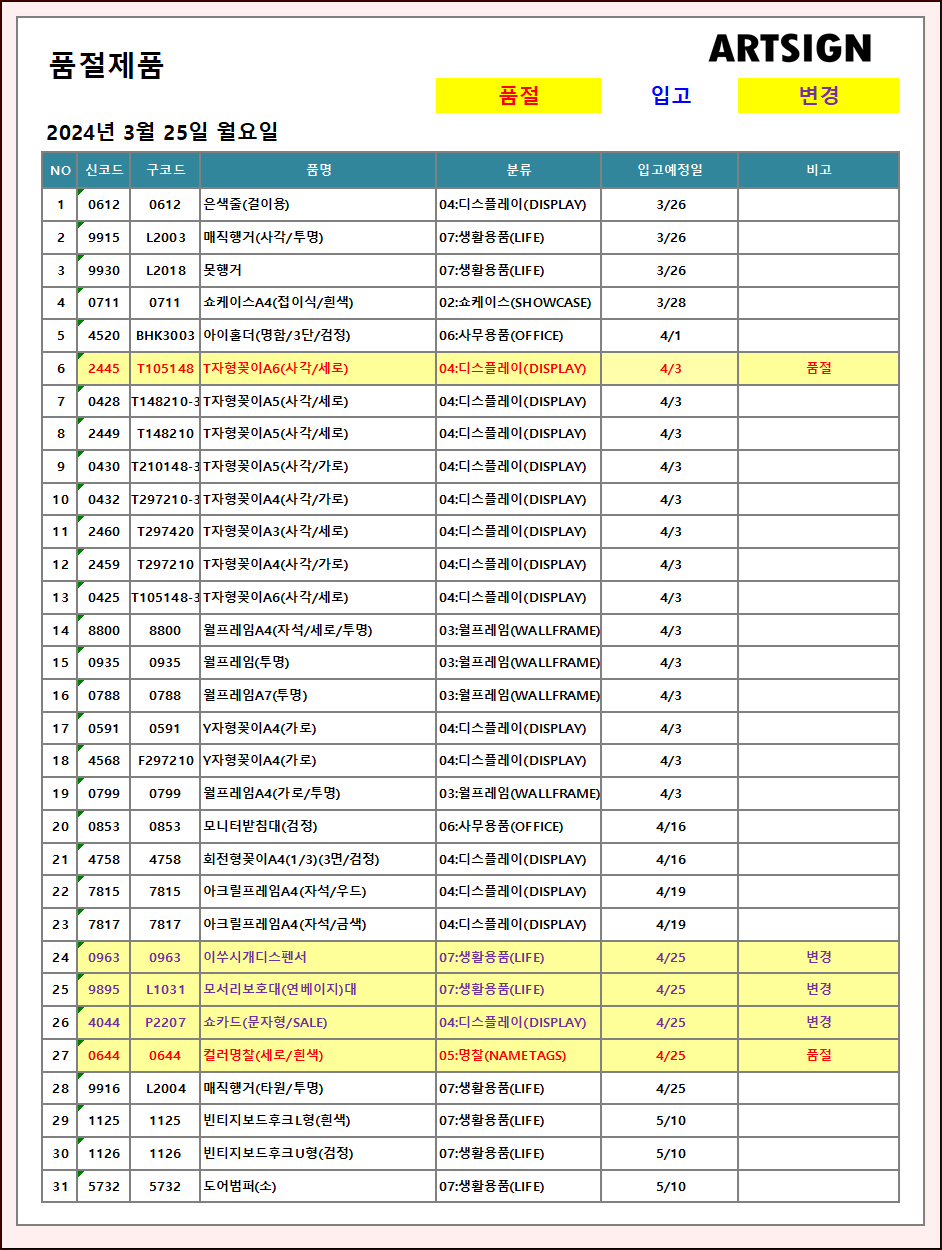Select the 분류 column header
The height and width of the screenshot is (1250, 942).
click(518, 170)
